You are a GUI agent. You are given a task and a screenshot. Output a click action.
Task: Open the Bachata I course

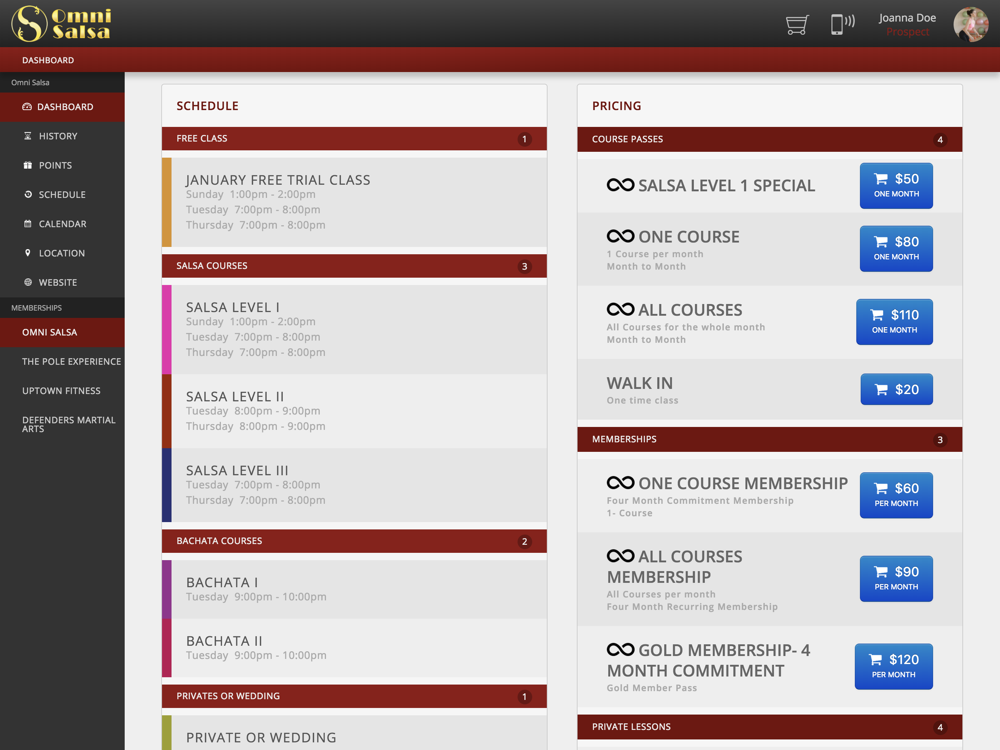354,589
